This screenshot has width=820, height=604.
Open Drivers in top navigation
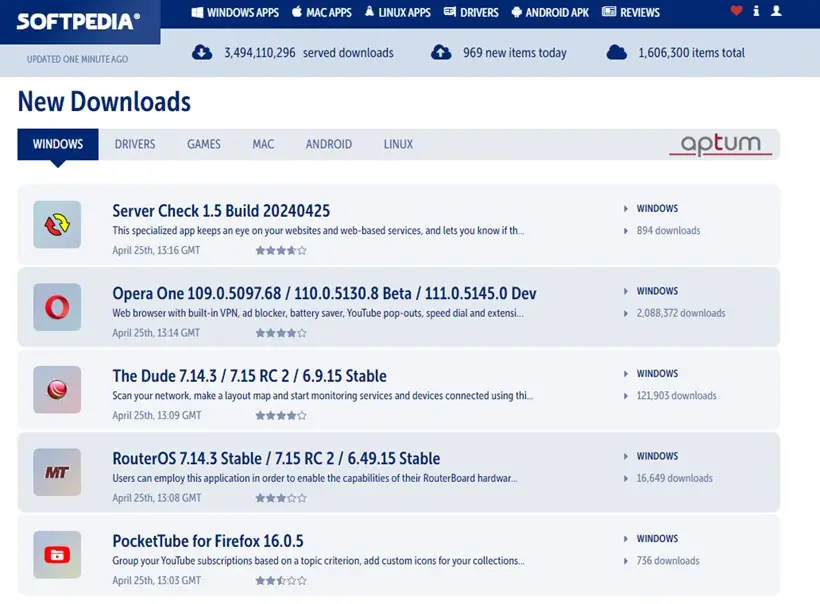click(x=471, y=13)
